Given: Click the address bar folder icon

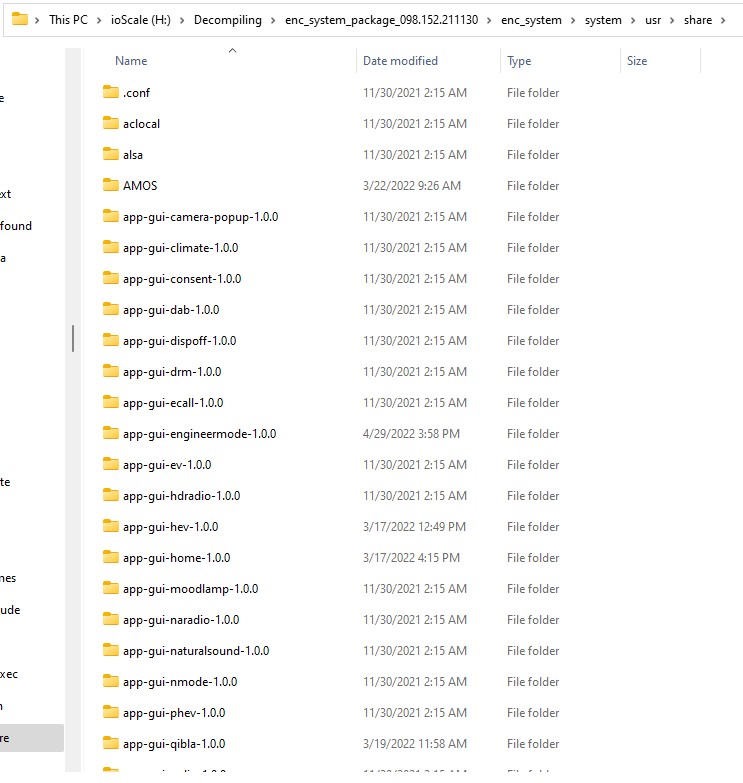Looking at the screenshot, I should 20,19.
